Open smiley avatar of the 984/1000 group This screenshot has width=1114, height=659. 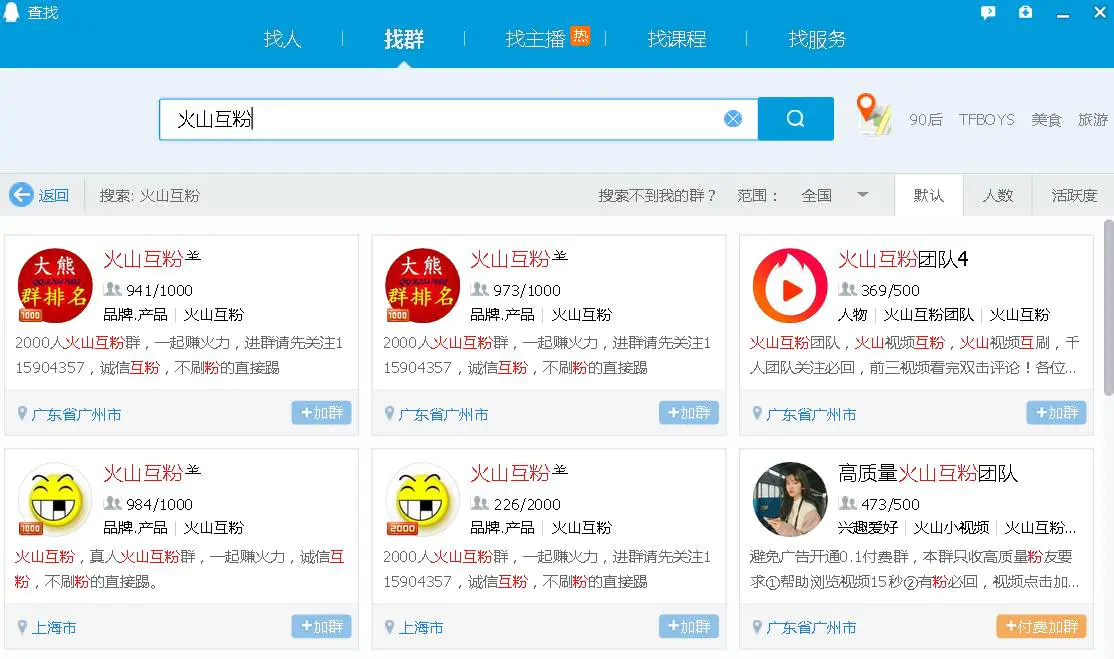click(x=55, y=499)
